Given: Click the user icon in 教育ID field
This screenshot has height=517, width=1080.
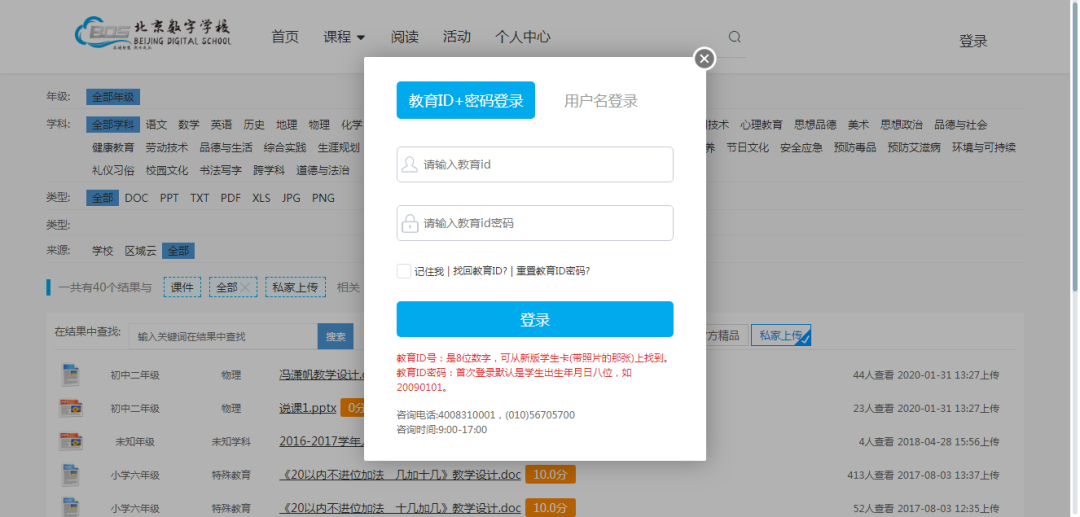Looking at the screenshot, I should point(409,165).
